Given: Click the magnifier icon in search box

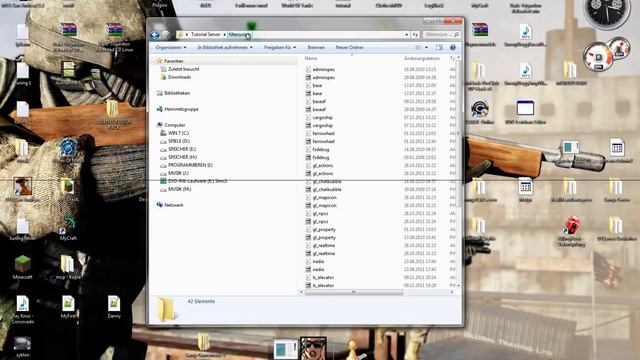Looking at the screenshot, I should pyautogui.click(x=456, y=35).
